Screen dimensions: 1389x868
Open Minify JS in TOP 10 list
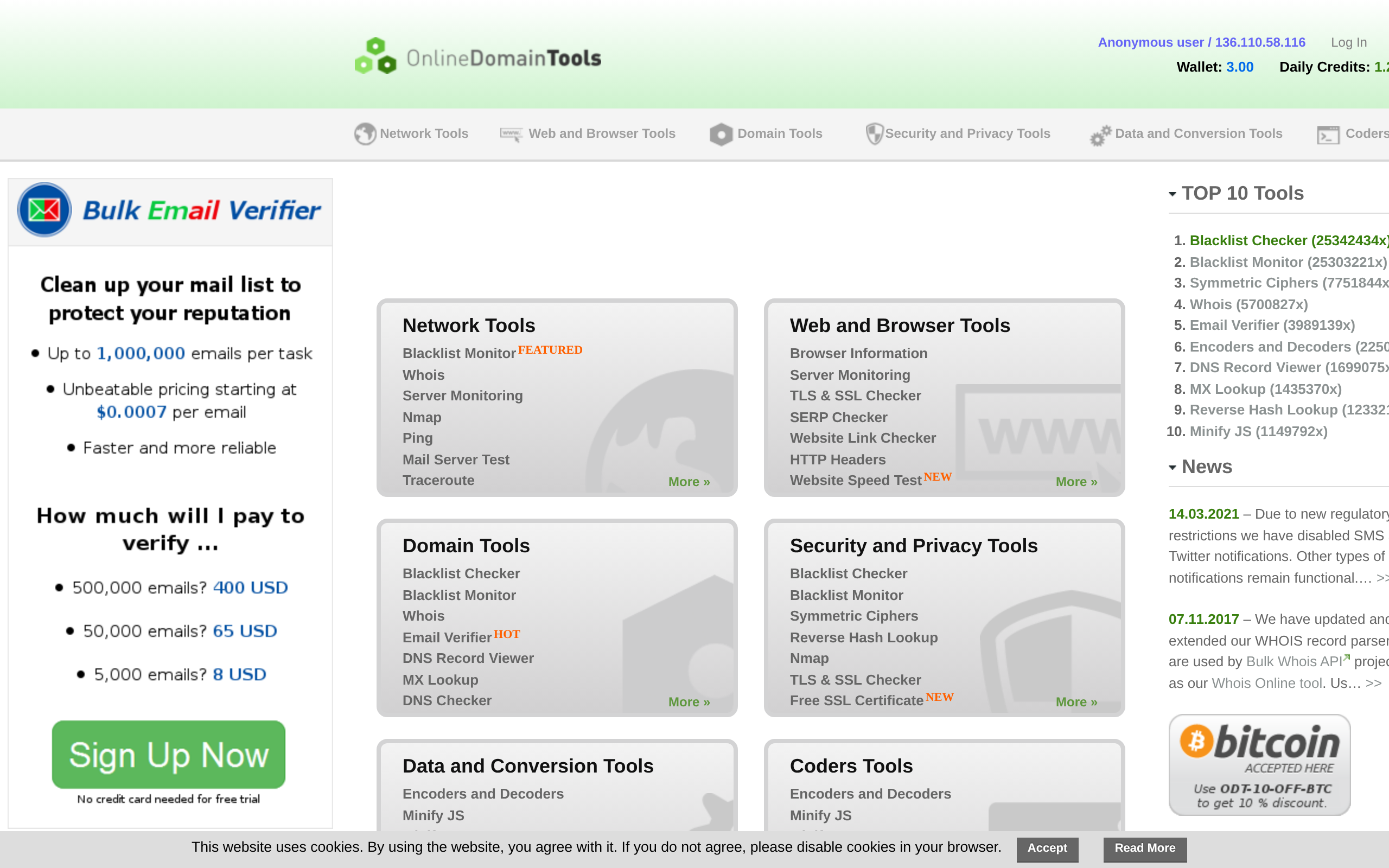(1258, 432)
